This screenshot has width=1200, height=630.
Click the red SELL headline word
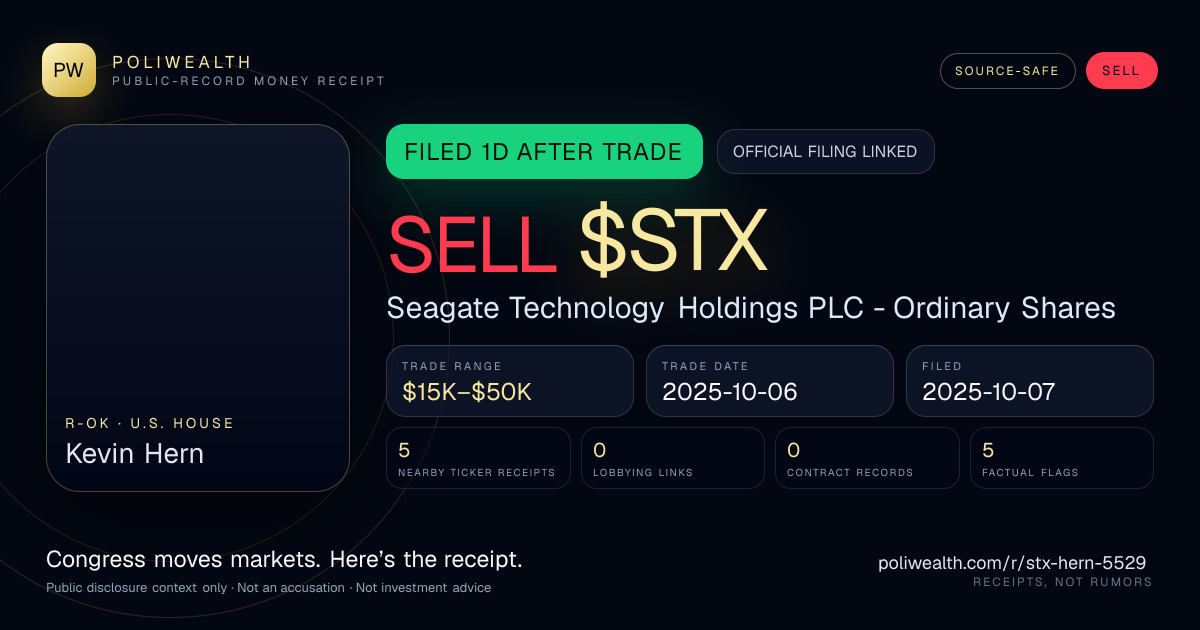[472, 243]
